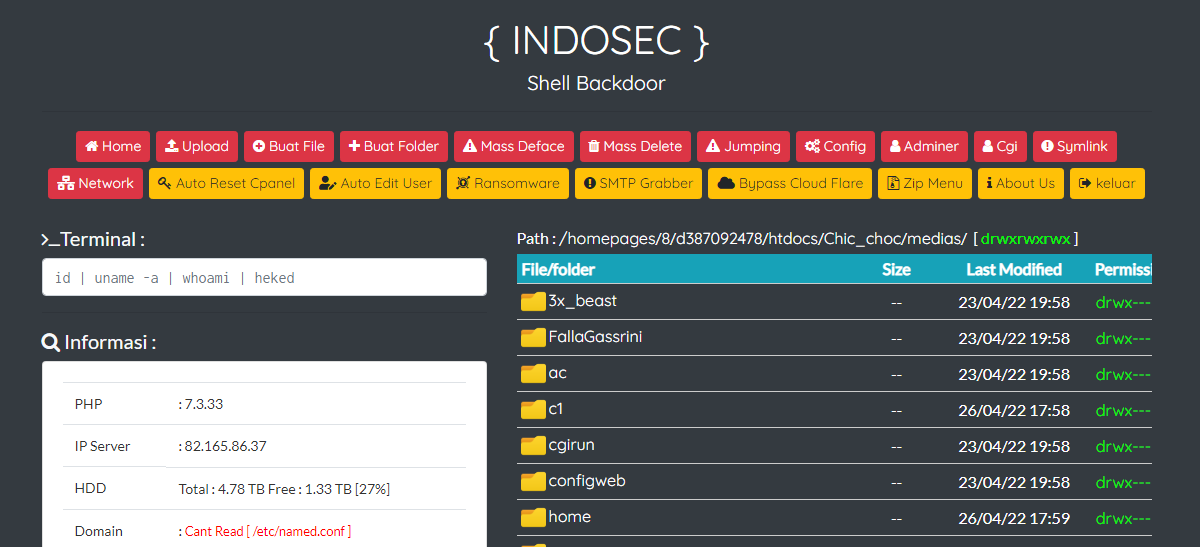The height and width of the screenshot is (547, 1200).
Task: Open the Config menu button
Action: point(836,146)
